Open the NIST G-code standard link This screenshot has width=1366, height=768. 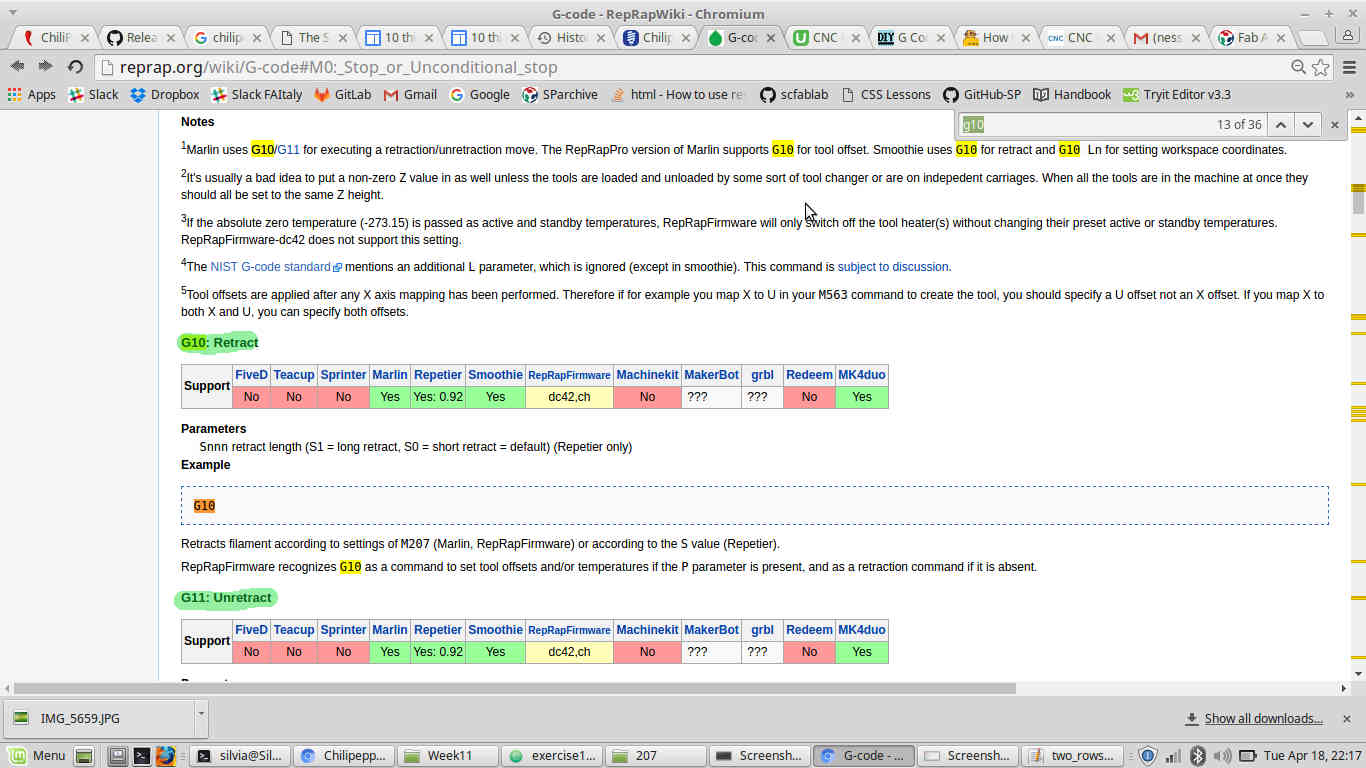pos(276,267)
